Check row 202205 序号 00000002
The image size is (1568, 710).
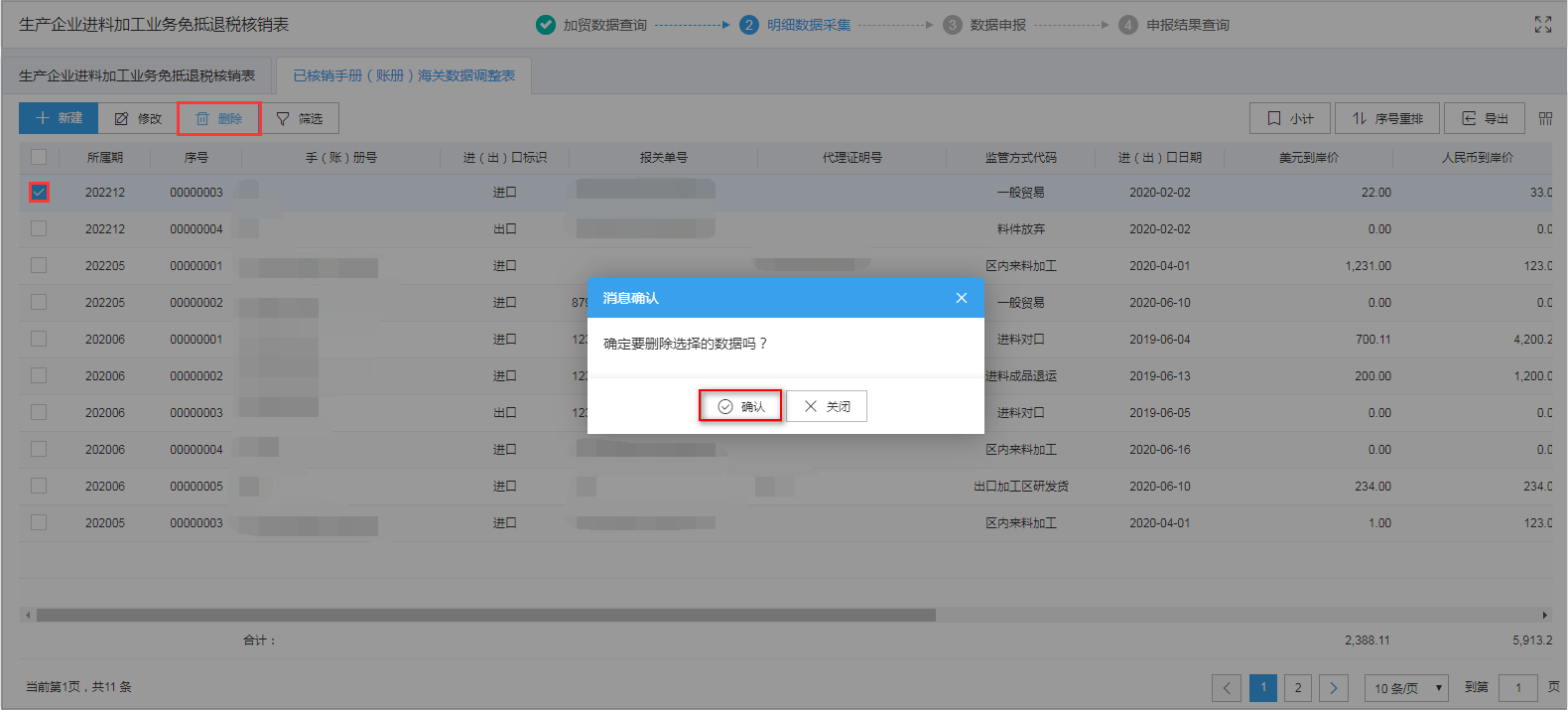[39, 302]
